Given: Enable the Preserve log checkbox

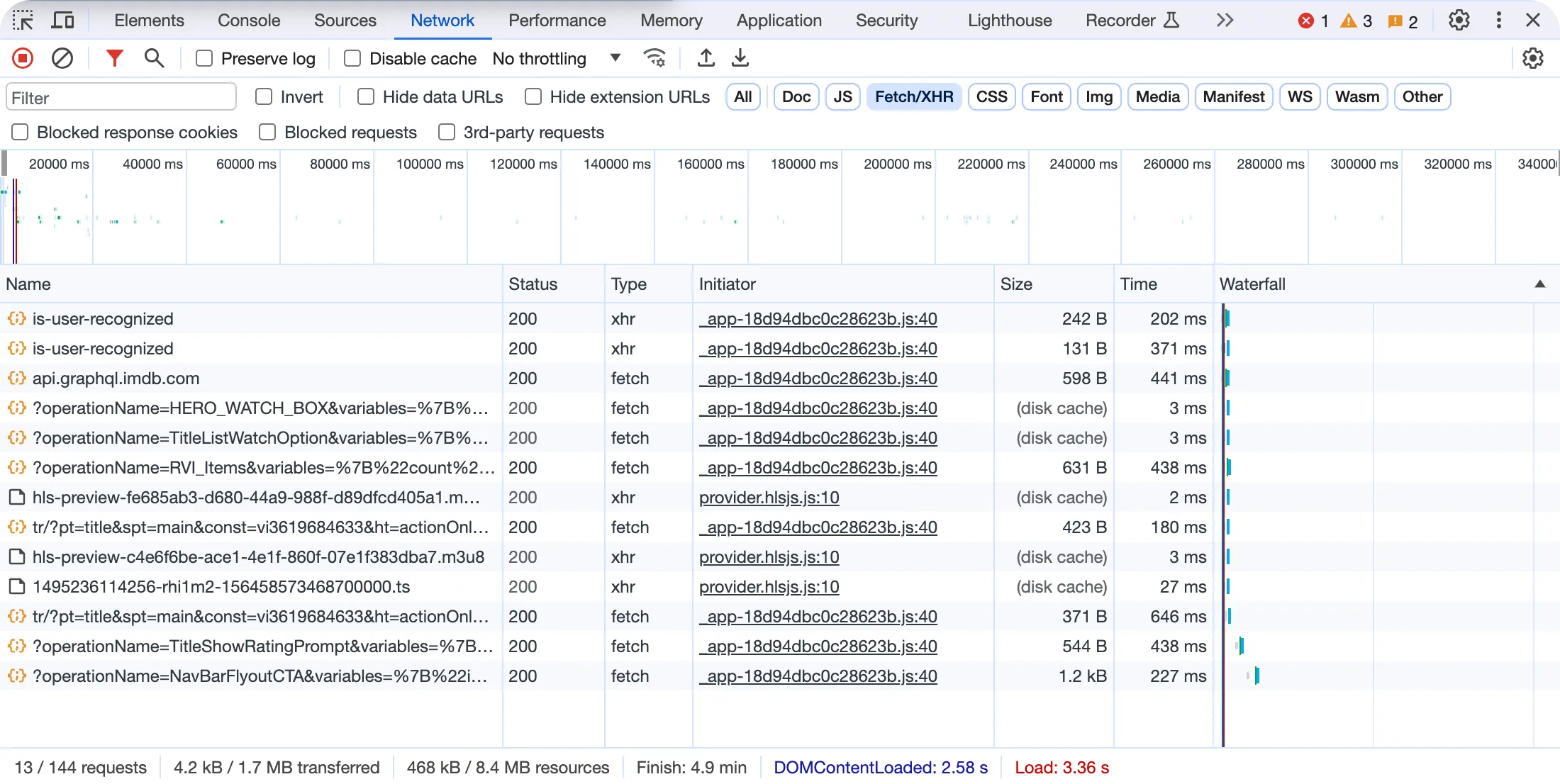Looking at the screenshot, I should click(x=204, y=58).
